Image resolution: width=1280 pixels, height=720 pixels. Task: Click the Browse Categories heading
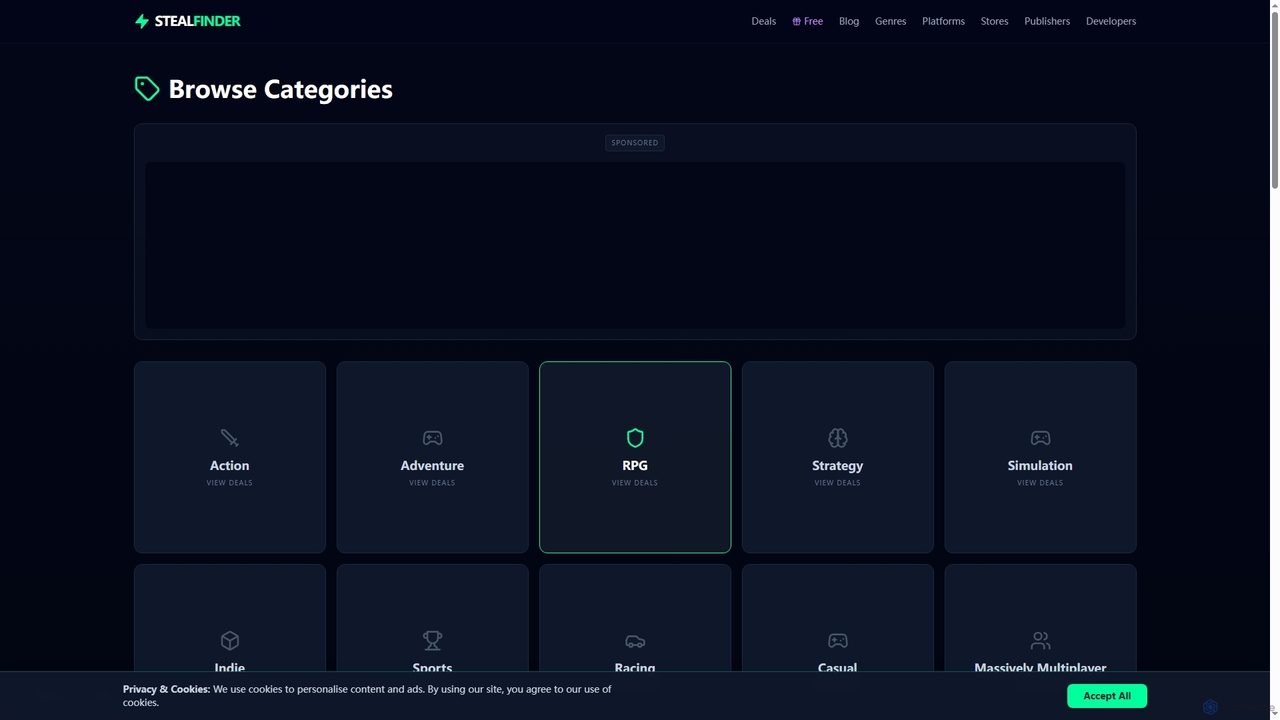280,89
